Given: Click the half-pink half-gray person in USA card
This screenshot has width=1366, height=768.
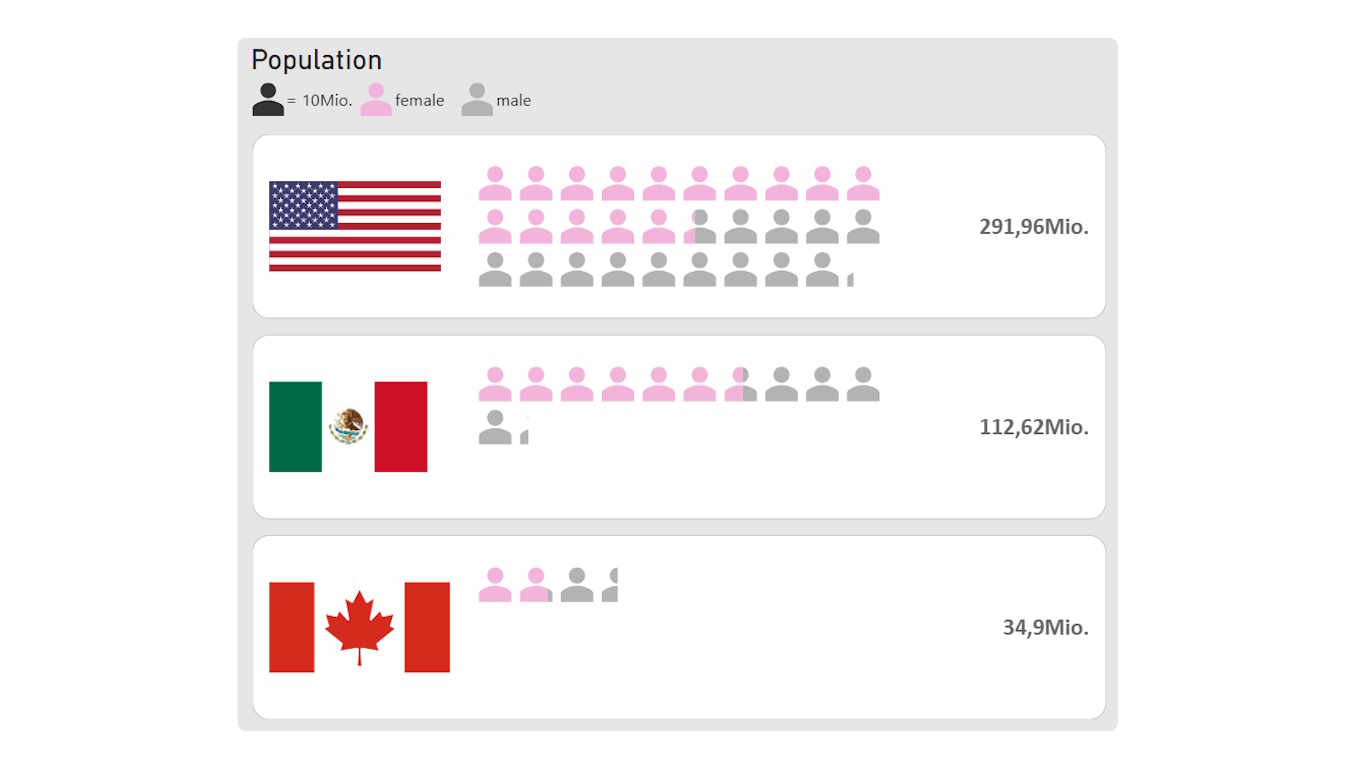Looking at the screenshot, I should point(699,227).
